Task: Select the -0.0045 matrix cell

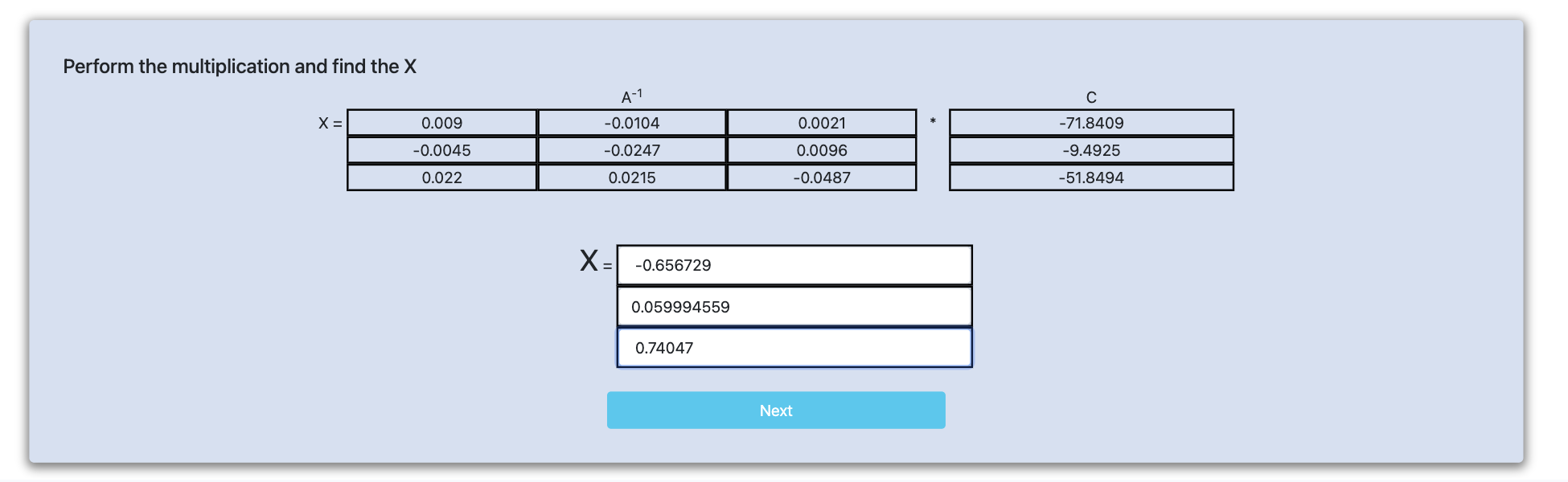Action: tap(442, 150)
